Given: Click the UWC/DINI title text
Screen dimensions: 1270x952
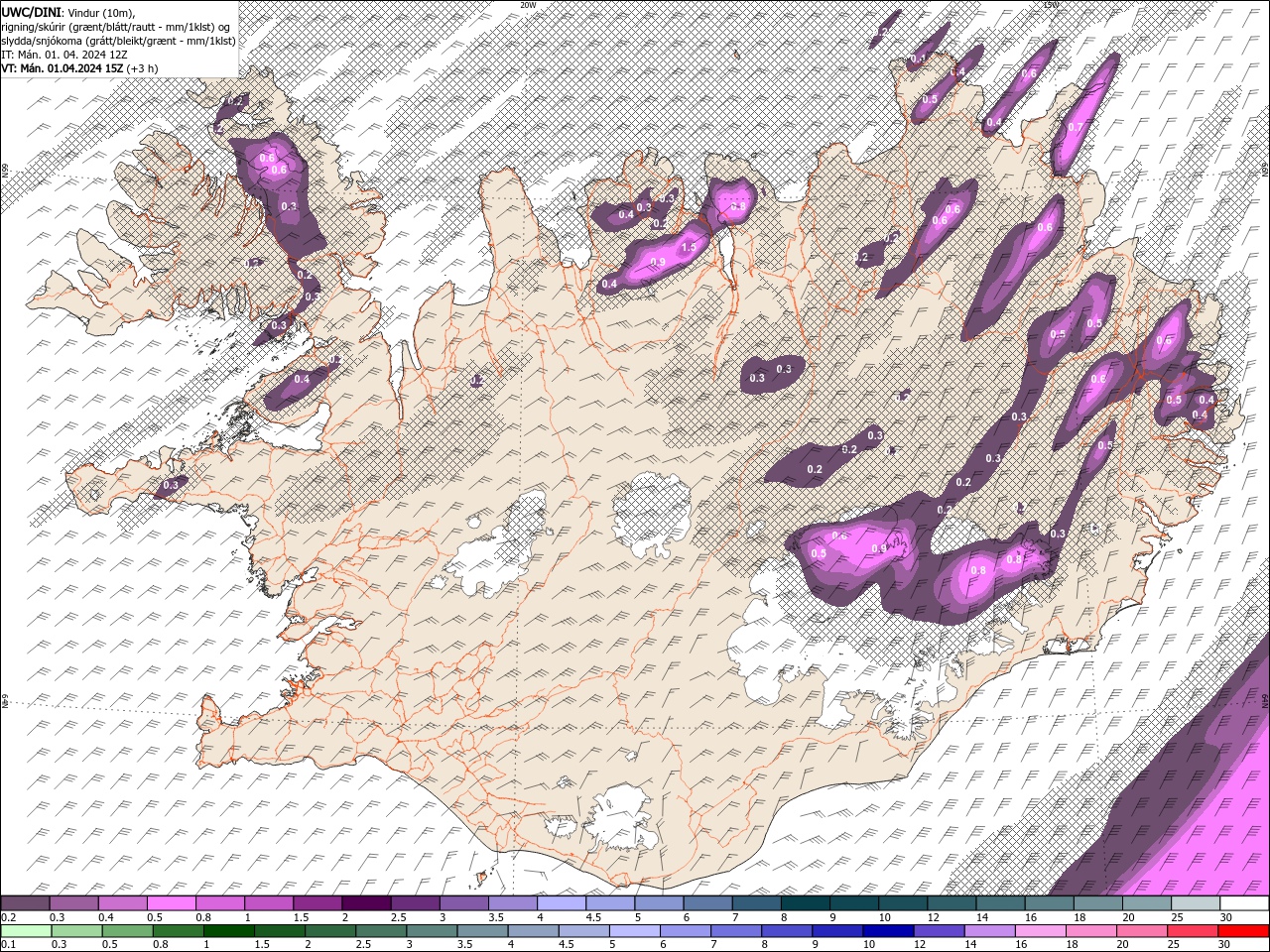Looking at the screenshot, I should click(x=30, y=11).
